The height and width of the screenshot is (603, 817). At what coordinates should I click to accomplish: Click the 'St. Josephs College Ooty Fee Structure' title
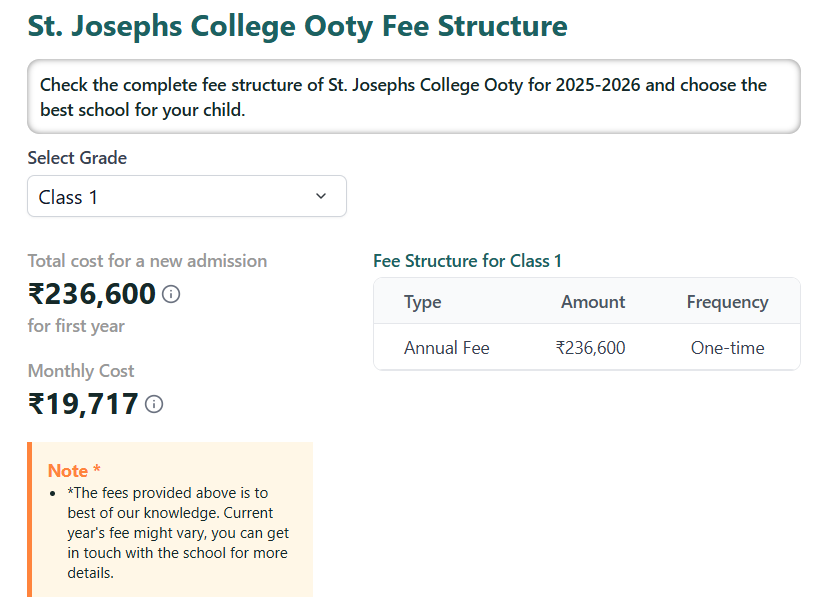click(297, 26)
